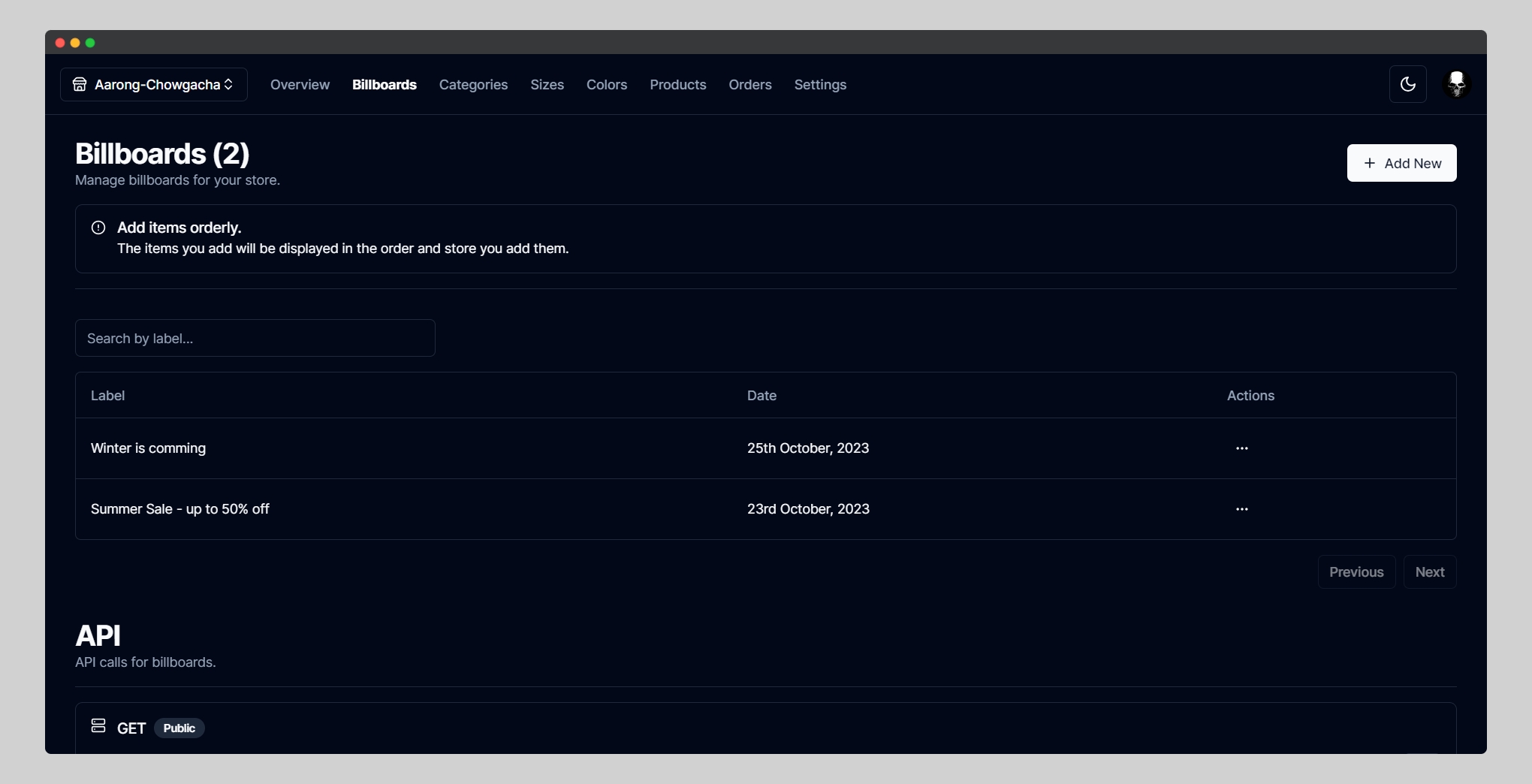Click the Billboards (2) heading
The image size is (1532, 784).
pos(162,154)
